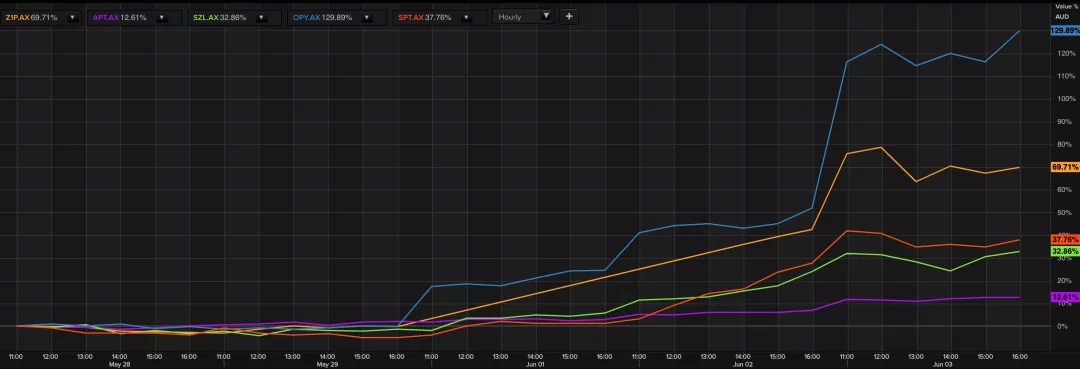The image size is (1080, 369).
Task: Expand the Hourly interval selector
Action: pos(523,17)
